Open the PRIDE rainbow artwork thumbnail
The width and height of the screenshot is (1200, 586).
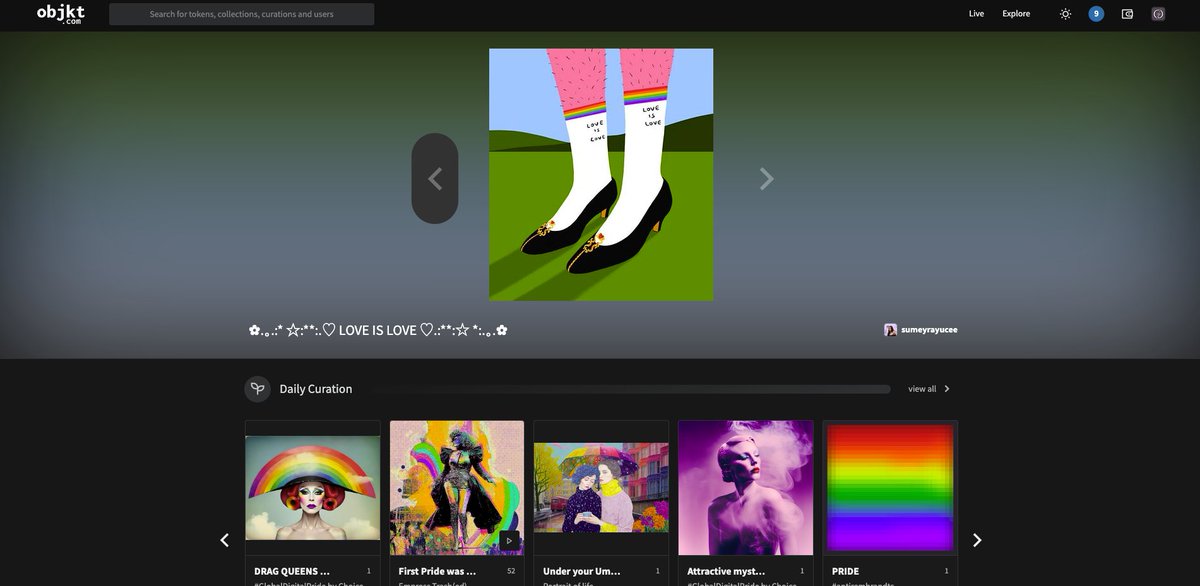(x=890, y=488)
